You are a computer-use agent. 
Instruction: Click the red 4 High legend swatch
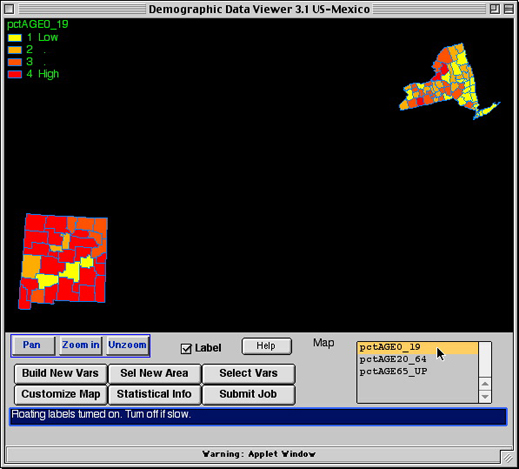[x=15, y=74]
